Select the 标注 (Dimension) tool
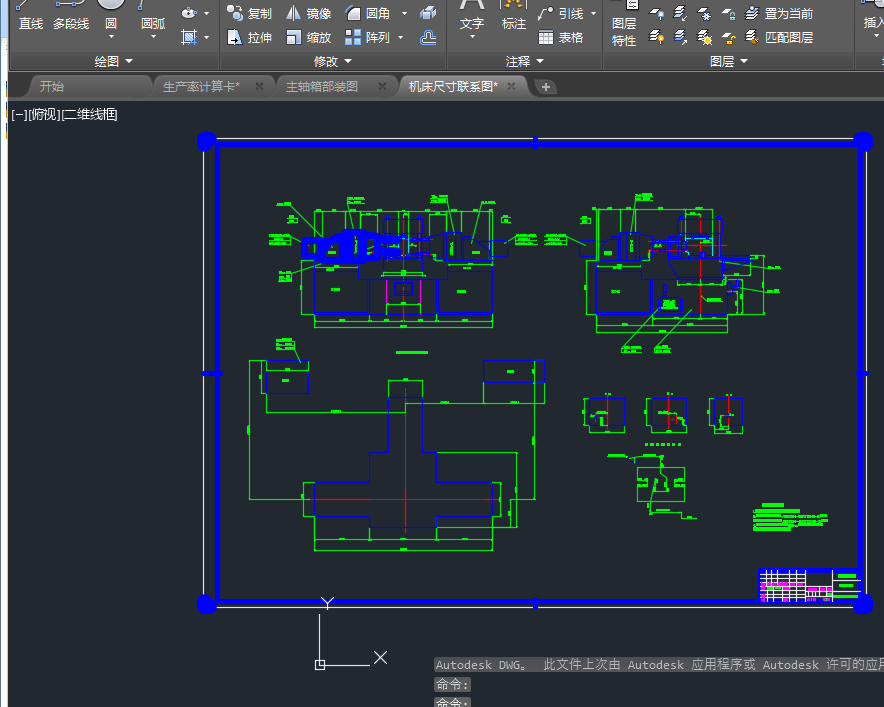This screenshot has height=707, width=884. pos(514,16)
